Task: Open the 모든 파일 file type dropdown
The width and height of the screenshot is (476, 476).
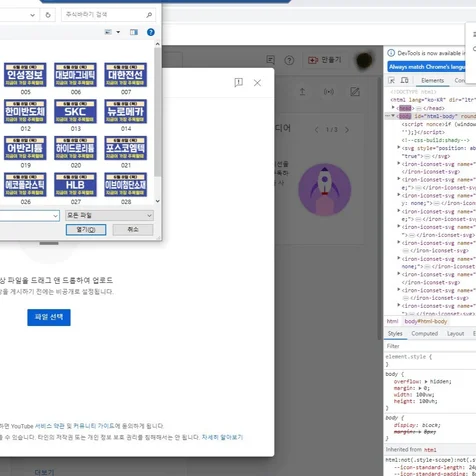Action: tap(109, 216)
